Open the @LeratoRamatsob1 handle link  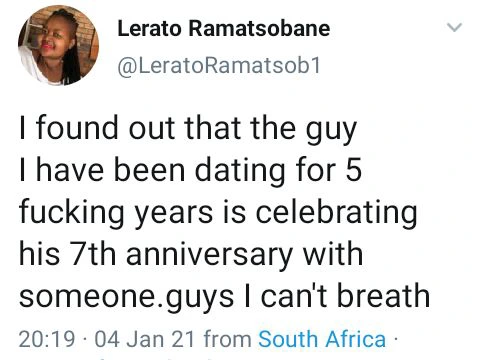219,65
